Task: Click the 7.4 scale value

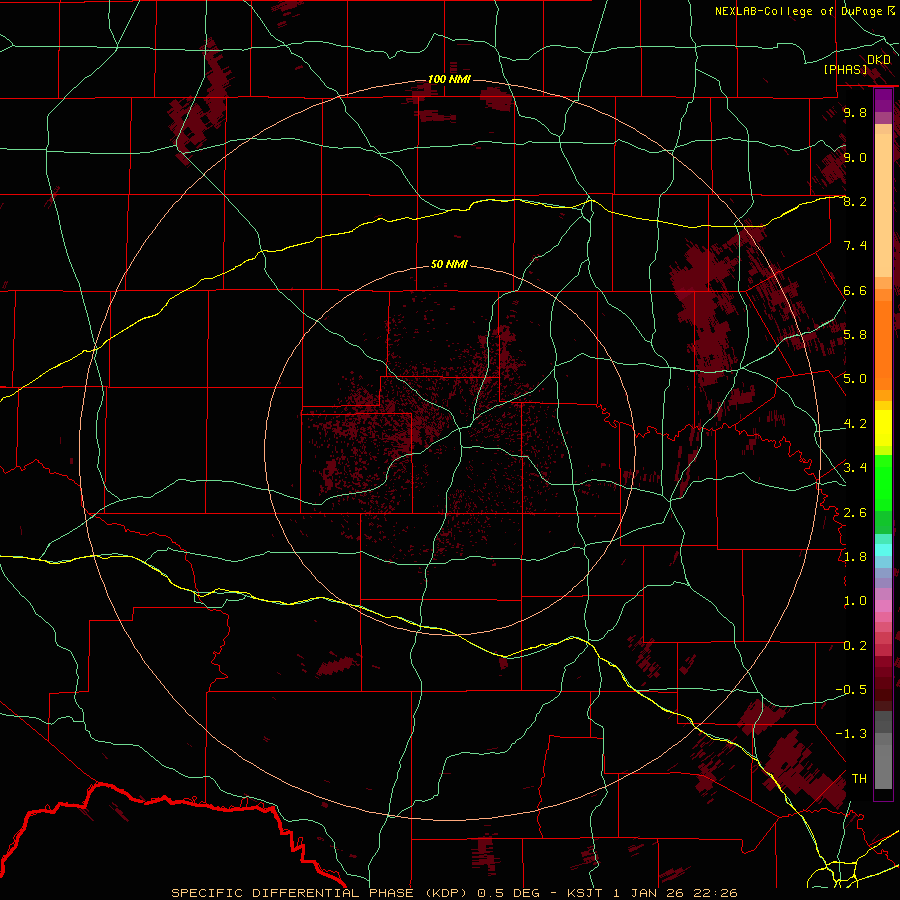Action: click(855, 246)
